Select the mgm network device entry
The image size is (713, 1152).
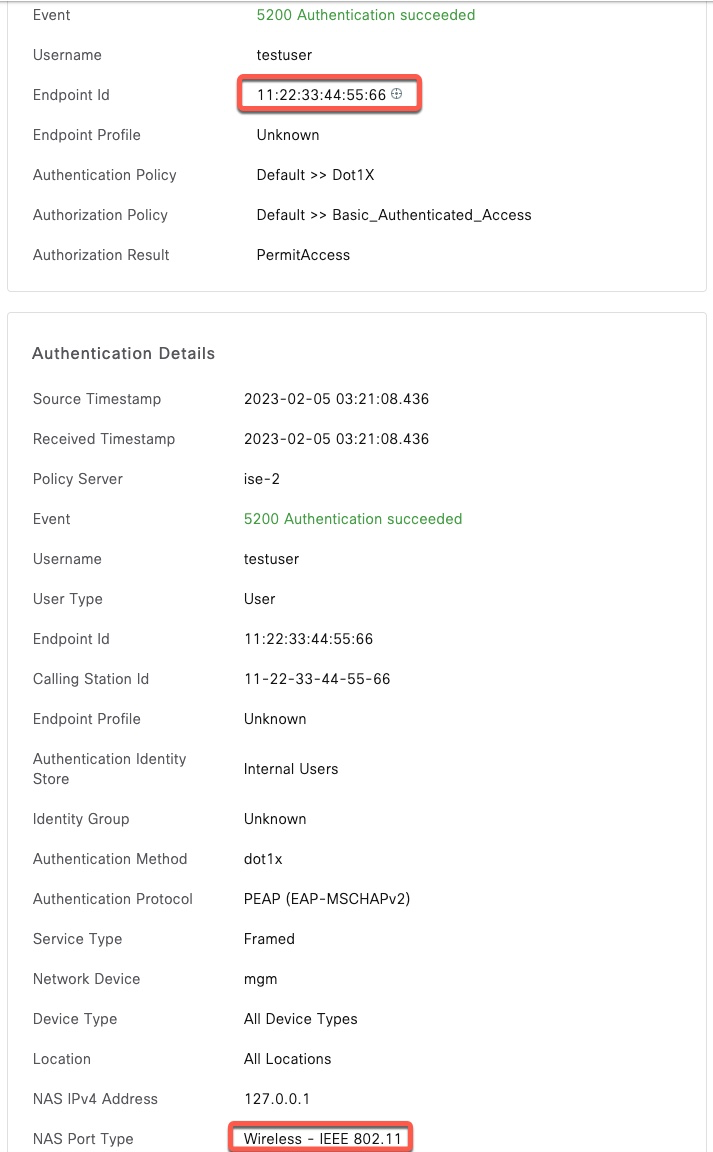260,979
